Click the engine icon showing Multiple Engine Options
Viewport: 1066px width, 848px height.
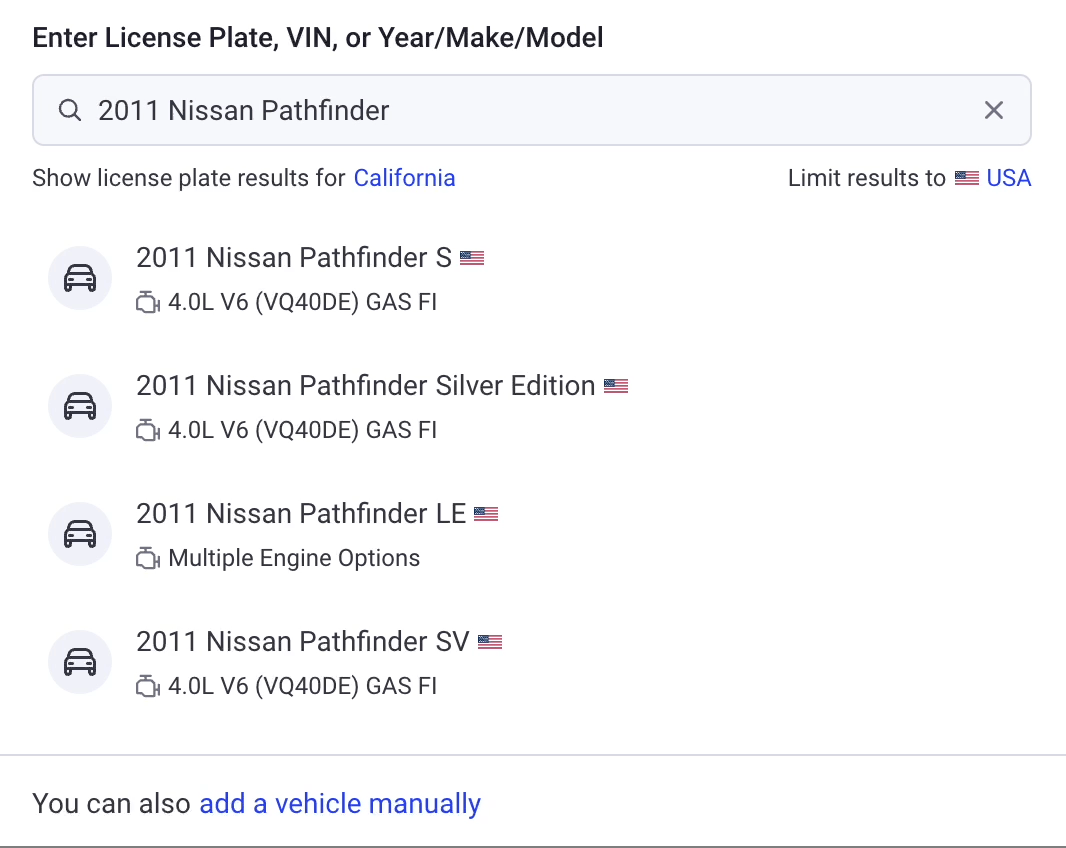point(147,558)
